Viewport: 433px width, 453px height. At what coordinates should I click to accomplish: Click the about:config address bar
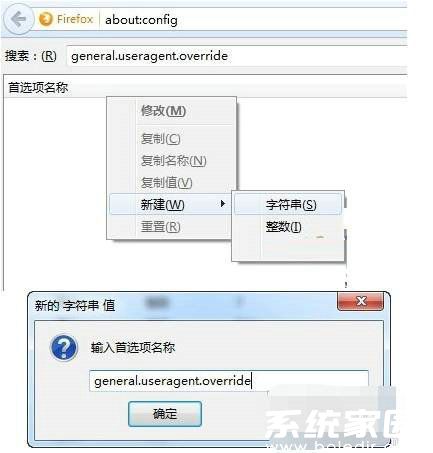(x=253, y=20)
